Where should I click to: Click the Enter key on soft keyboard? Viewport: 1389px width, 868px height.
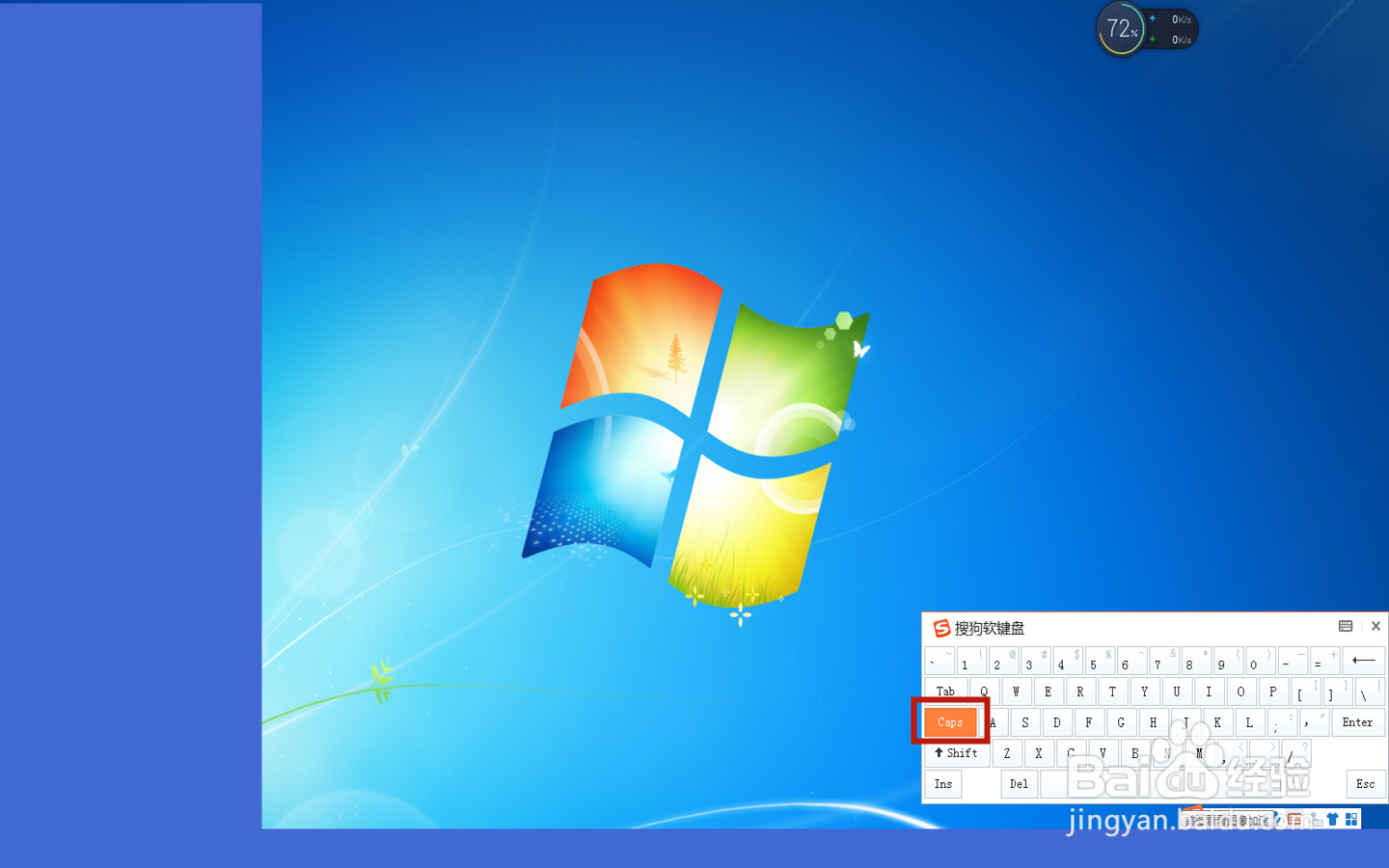pos(1357,722)
